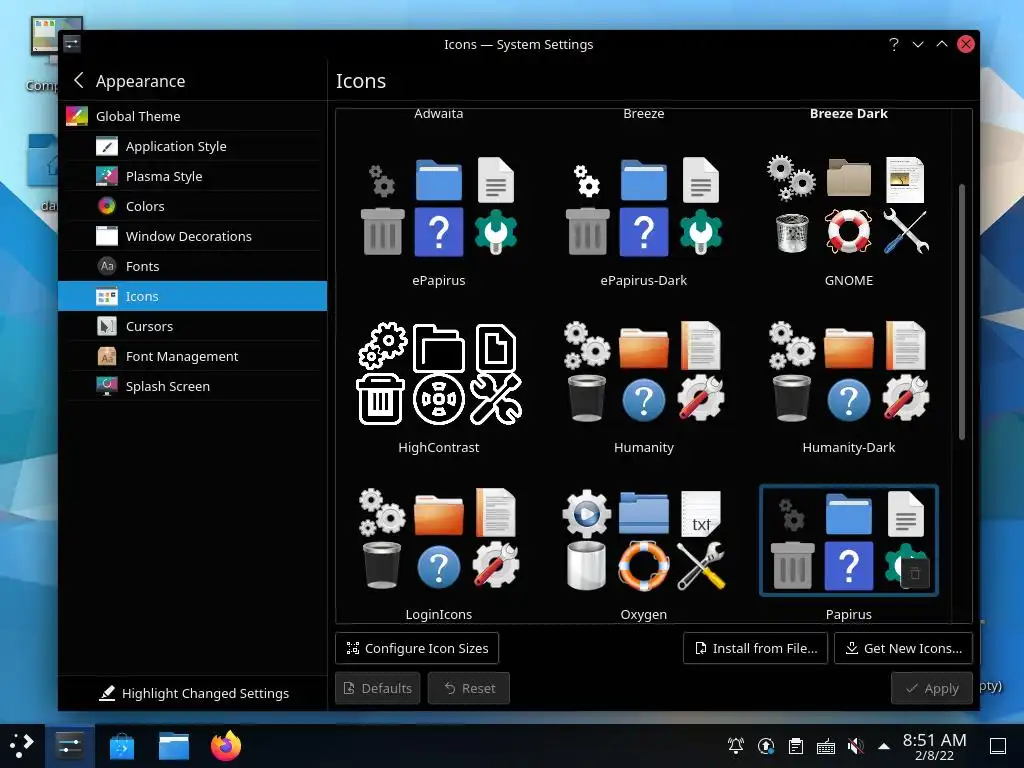This screenshot has width=1024, height=768.
Task: Open Discover store from taskbar
Action: (121, 746)
